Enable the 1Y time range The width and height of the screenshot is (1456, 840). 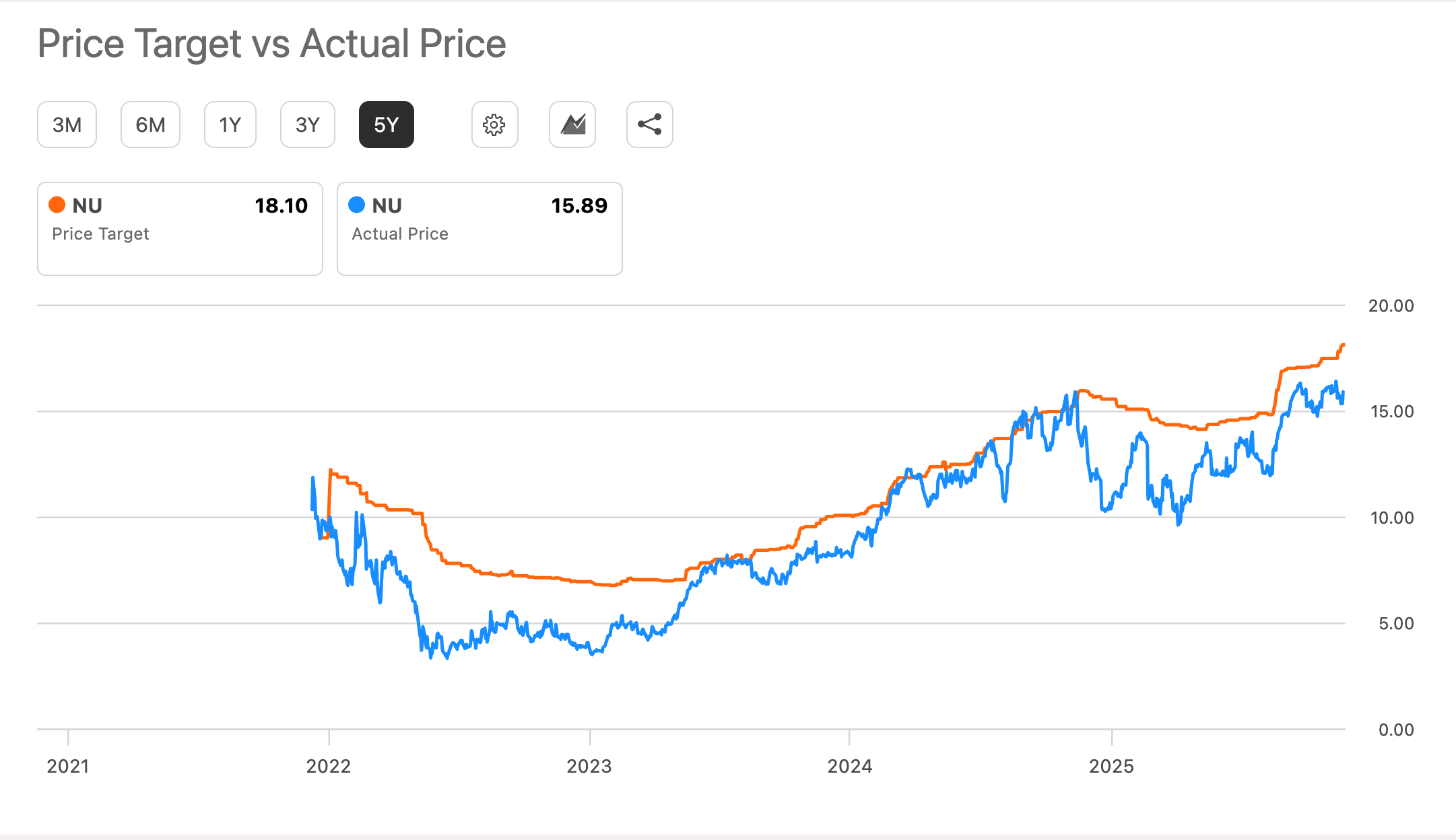(x=230, y=125)
